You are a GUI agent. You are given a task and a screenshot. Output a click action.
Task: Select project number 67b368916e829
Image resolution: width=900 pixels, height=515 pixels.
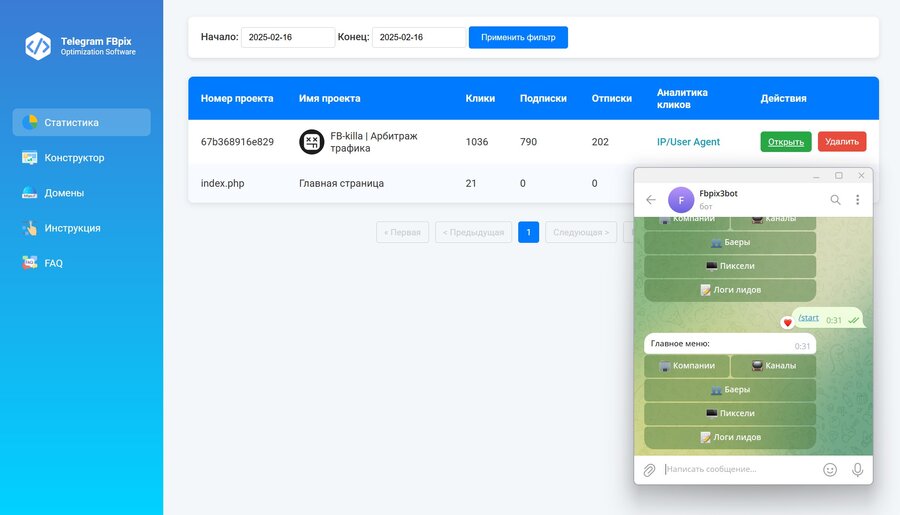(237, 142)
